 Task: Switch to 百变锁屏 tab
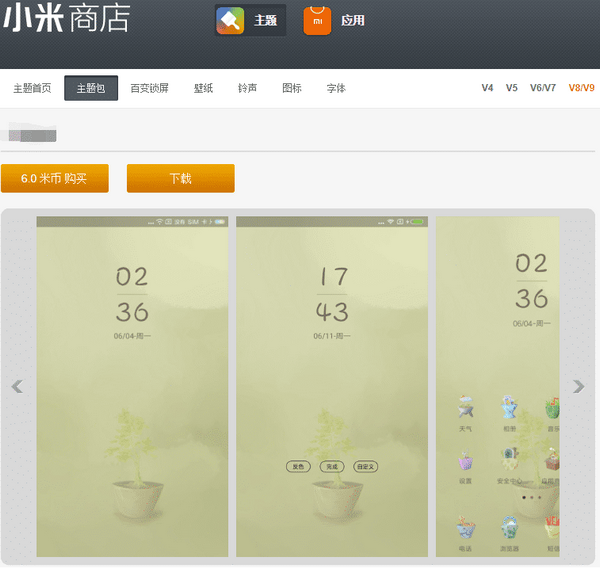[x=150, y=88]
